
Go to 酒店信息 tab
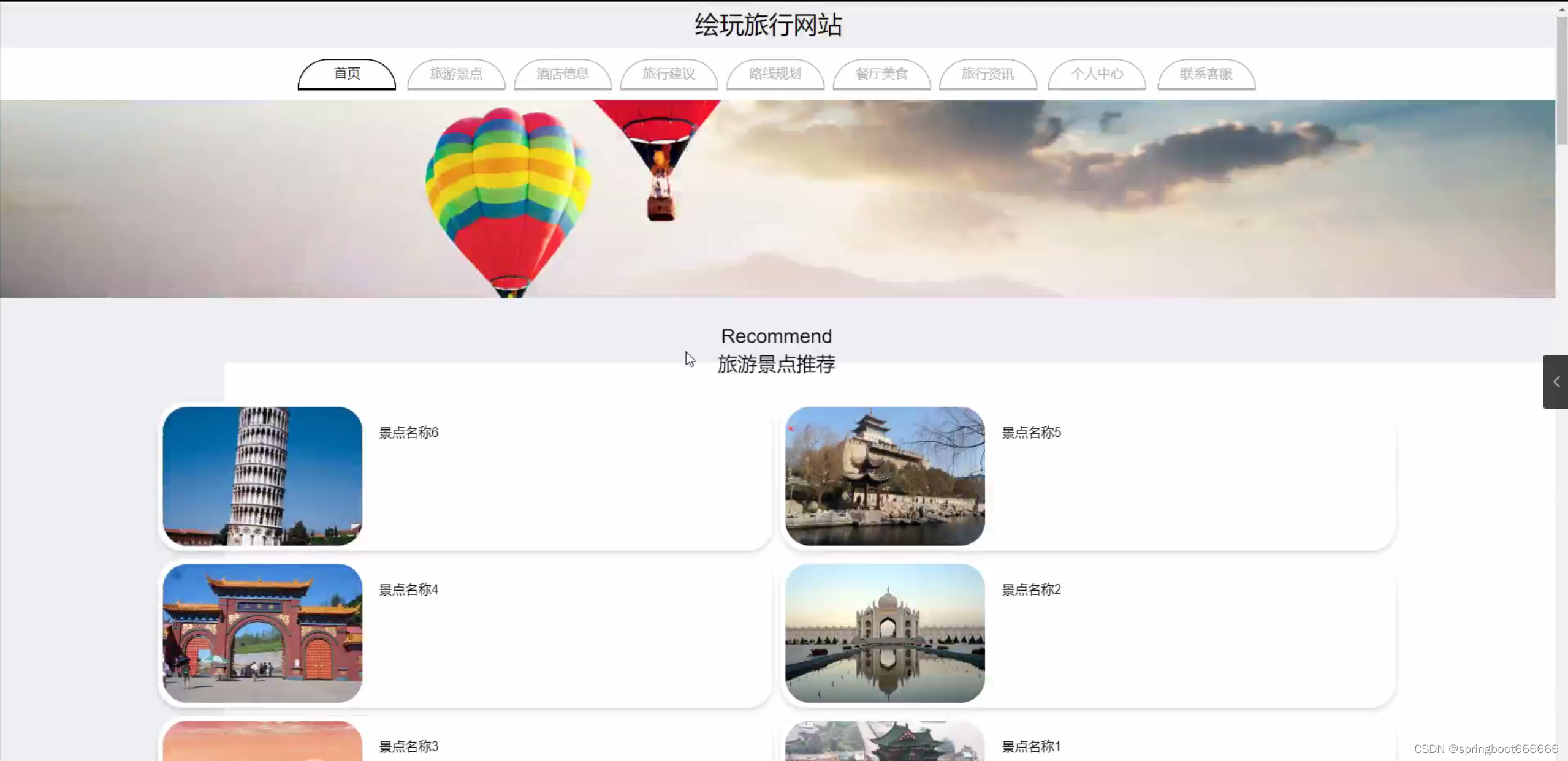tap(562, 74)
